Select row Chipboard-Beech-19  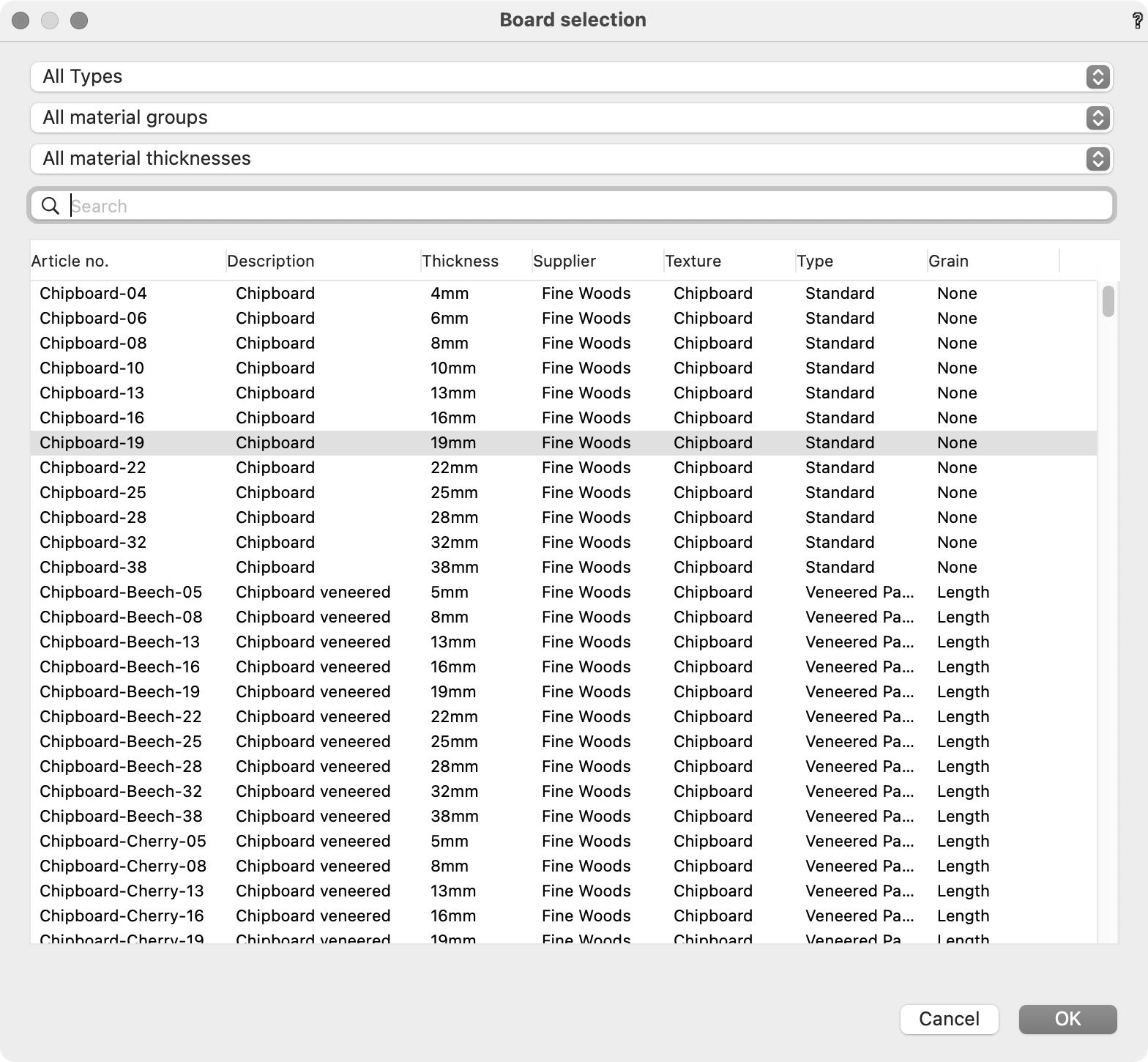pyautogui.click(x=564, y=692)
